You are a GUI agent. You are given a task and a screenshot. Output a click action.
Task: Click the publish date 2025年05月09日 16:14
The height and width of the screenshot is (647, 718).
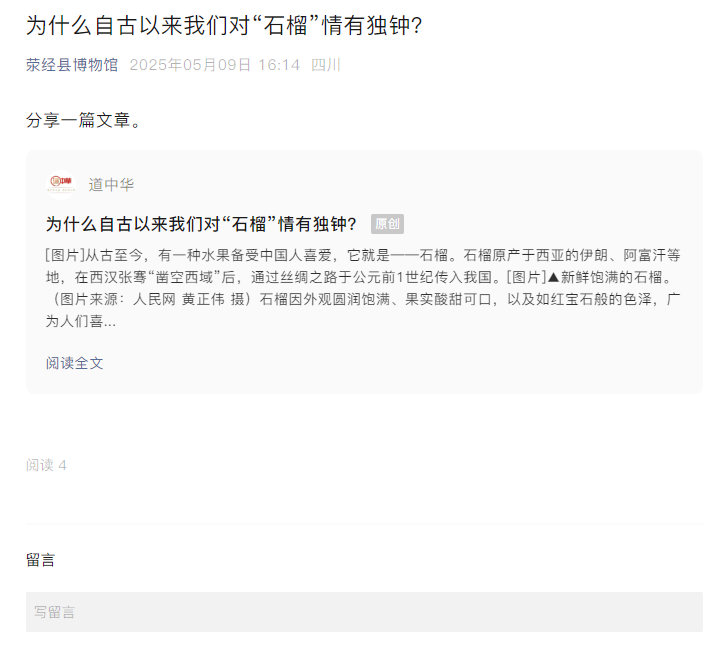214,65
